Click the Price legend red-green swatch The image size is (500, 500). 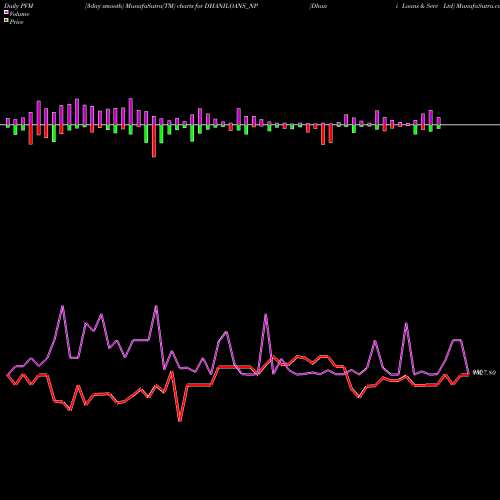coord(6,21)
